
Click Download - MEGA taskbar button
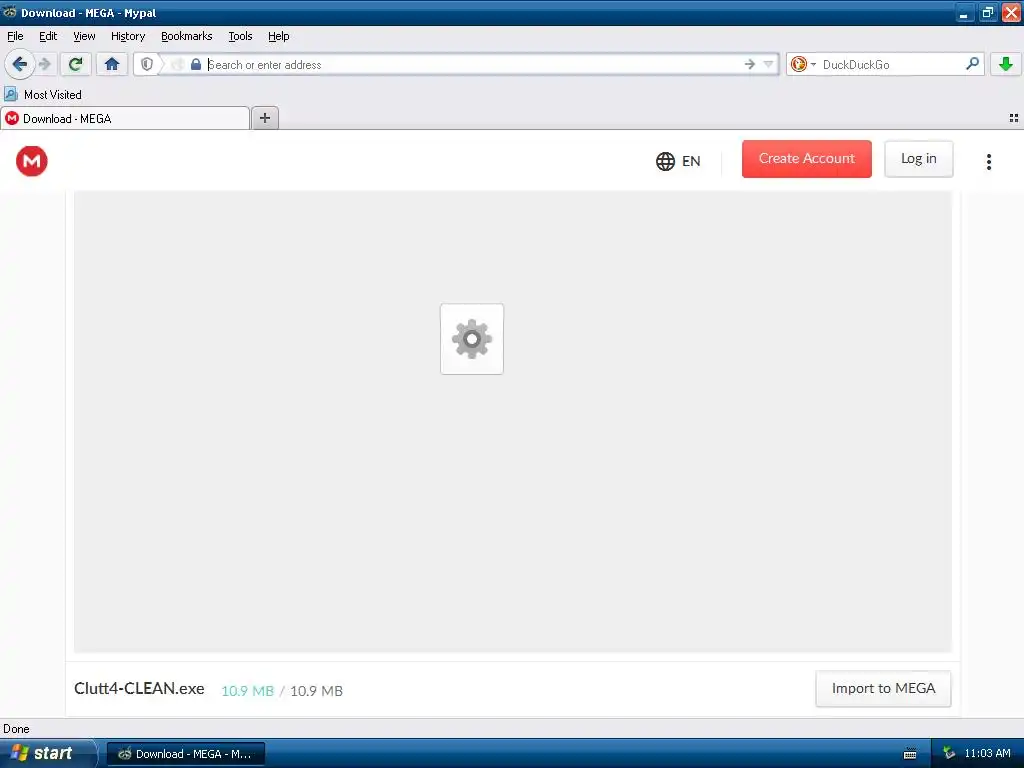click(x=185, y=754)
